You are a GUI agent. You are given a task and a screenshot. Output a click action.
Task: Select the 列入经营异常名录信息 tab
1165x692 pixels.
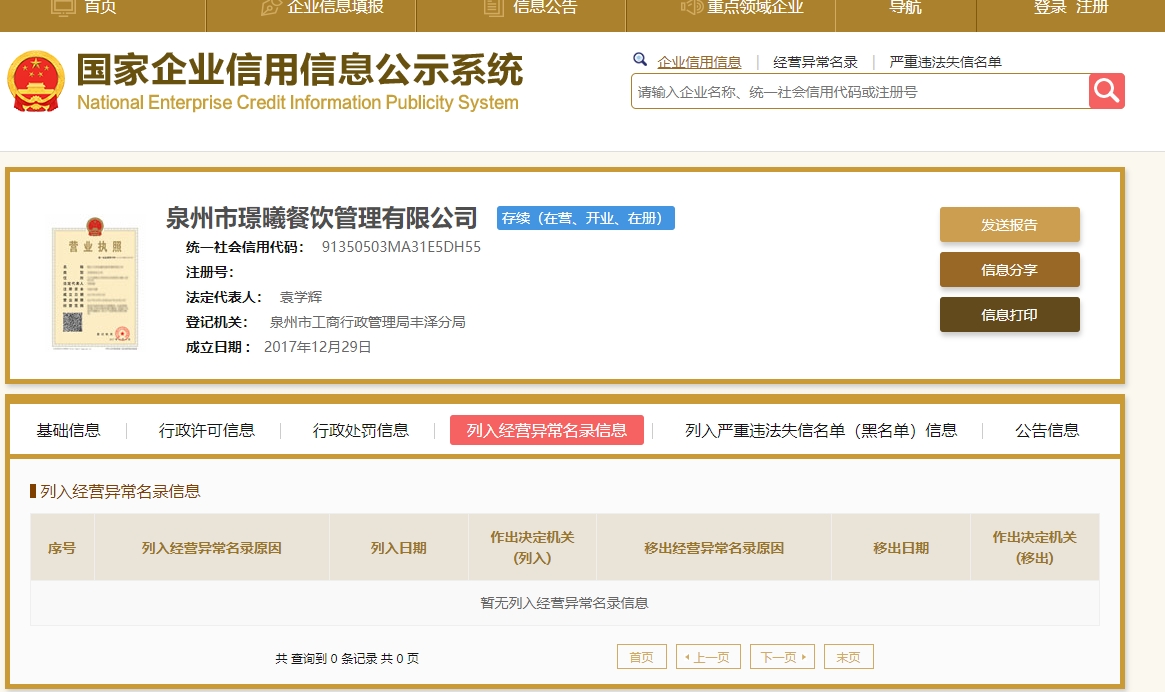coord(546,430)
